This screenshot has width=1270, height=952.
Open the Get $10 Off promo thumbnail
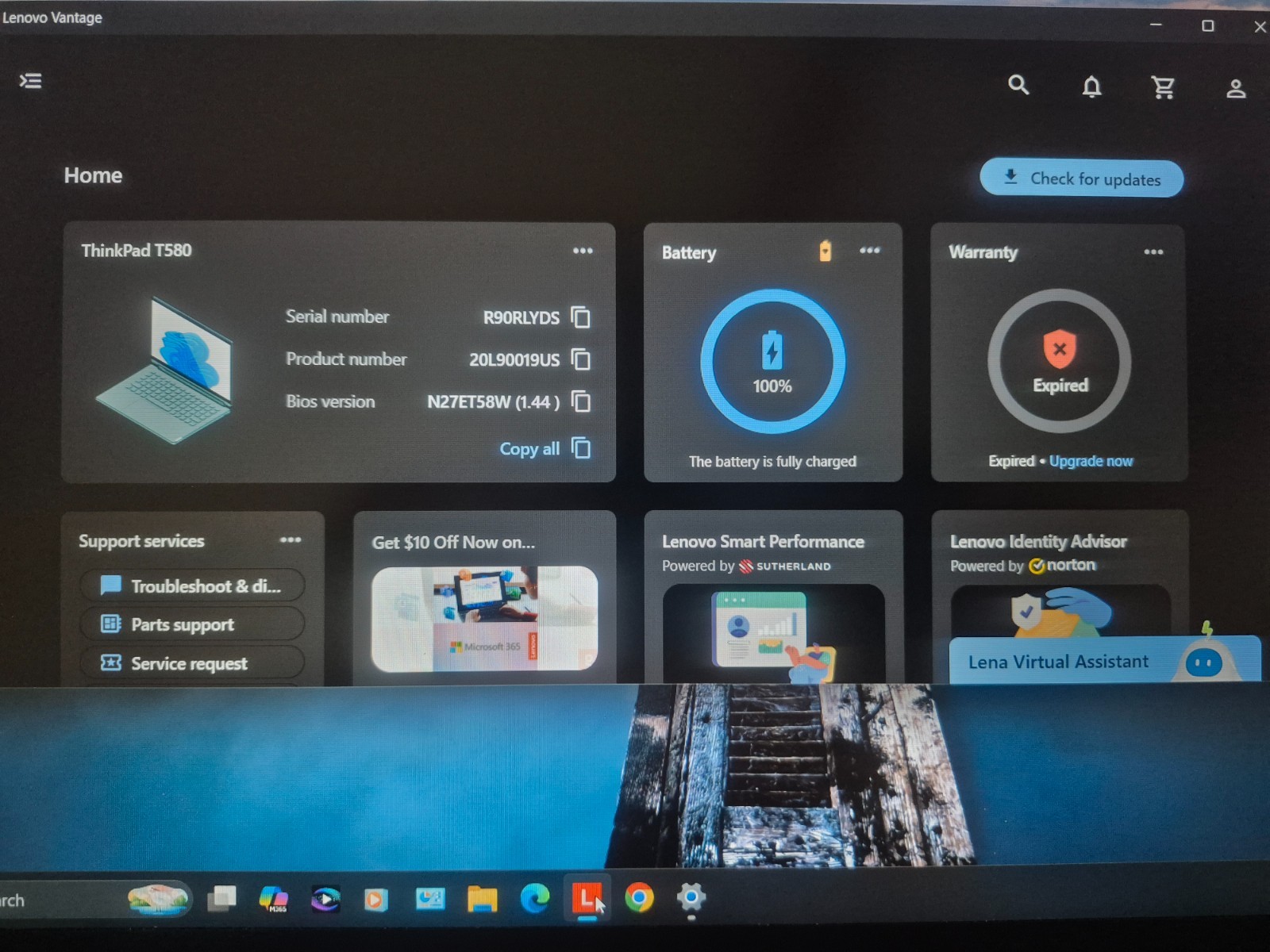pos(484,619)
